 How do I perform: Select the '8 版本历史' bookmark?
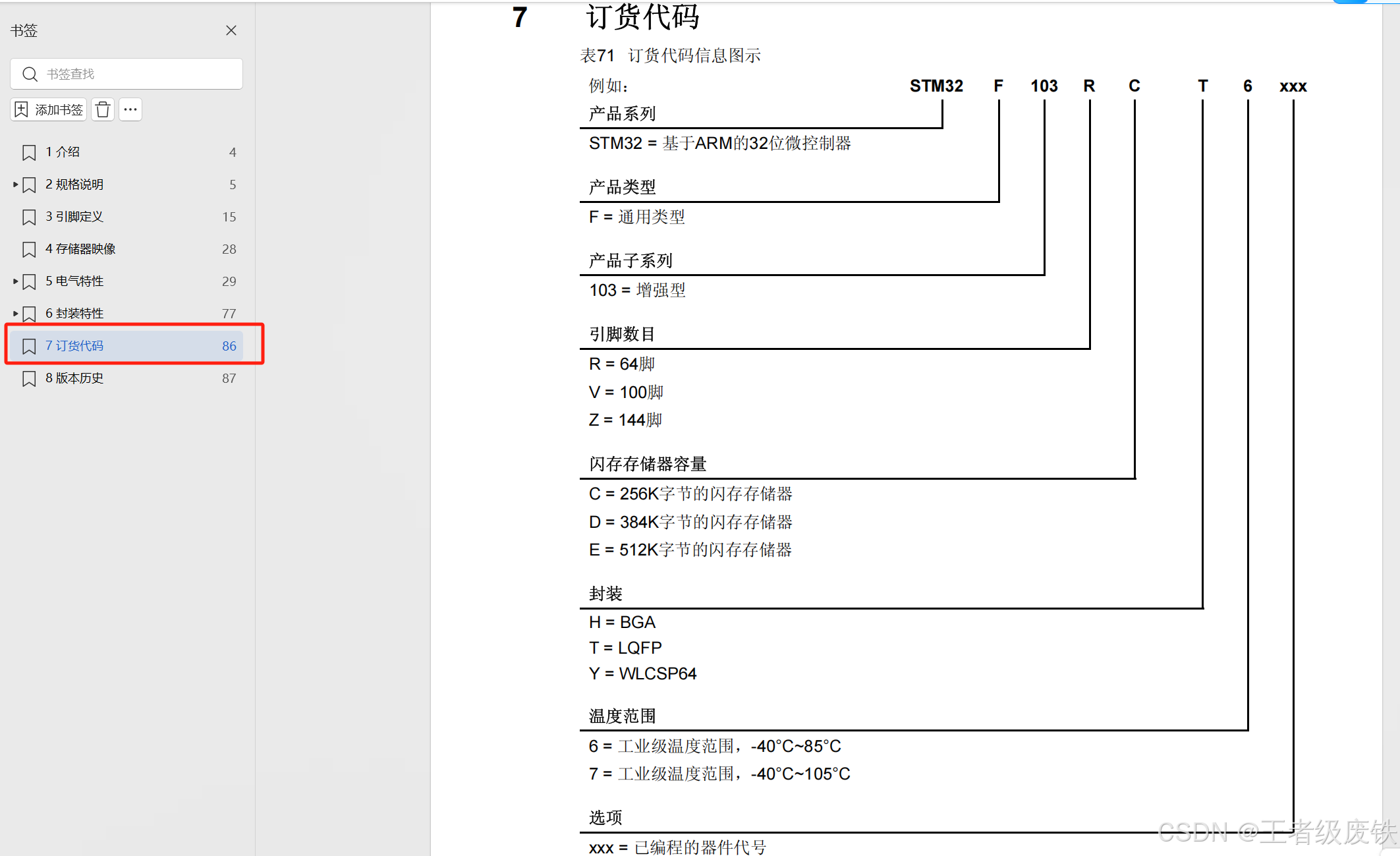click(74, 378)
